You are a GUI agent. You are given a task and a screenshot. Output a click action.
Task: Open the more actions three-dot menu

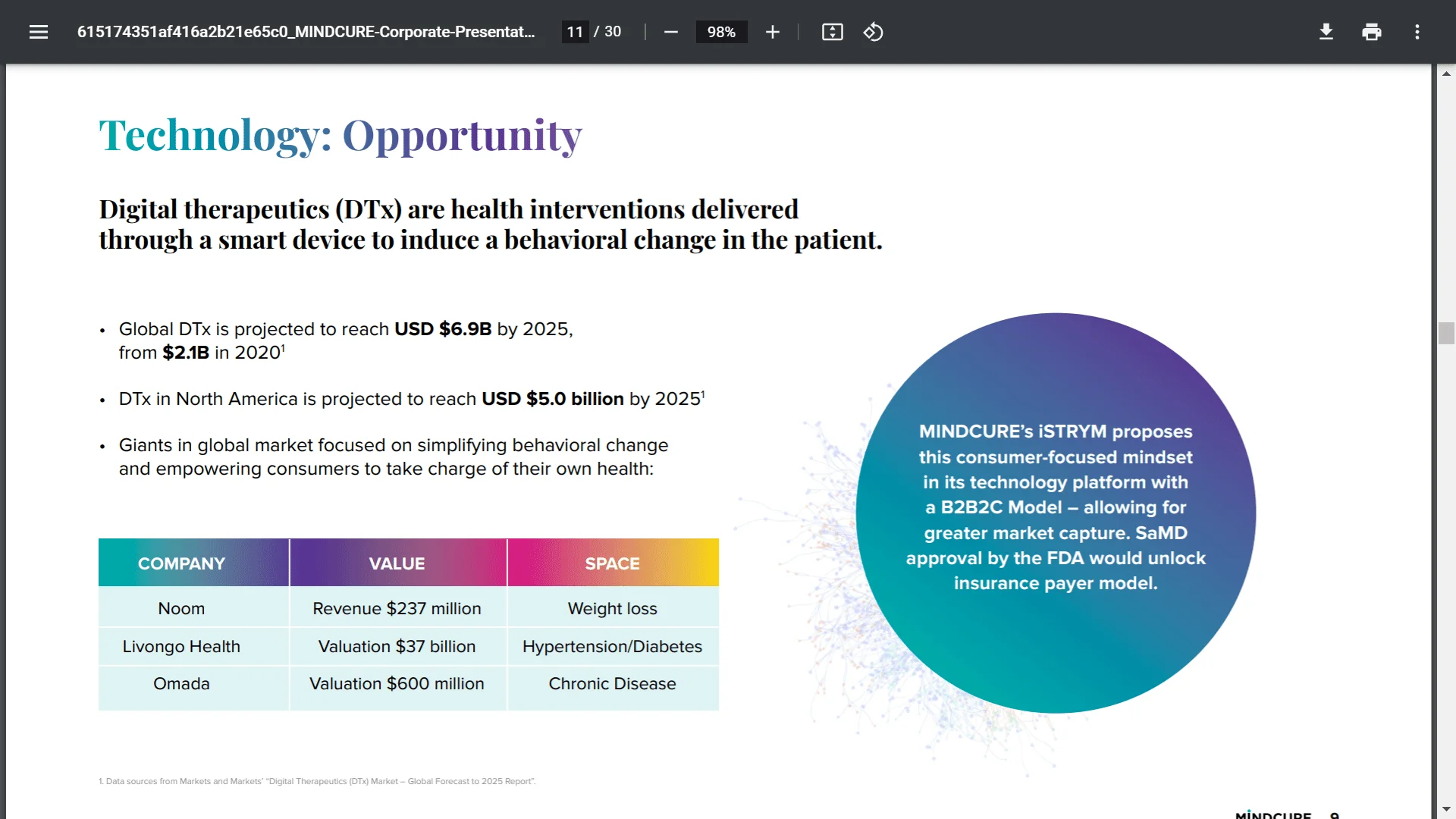[1417, 32]
